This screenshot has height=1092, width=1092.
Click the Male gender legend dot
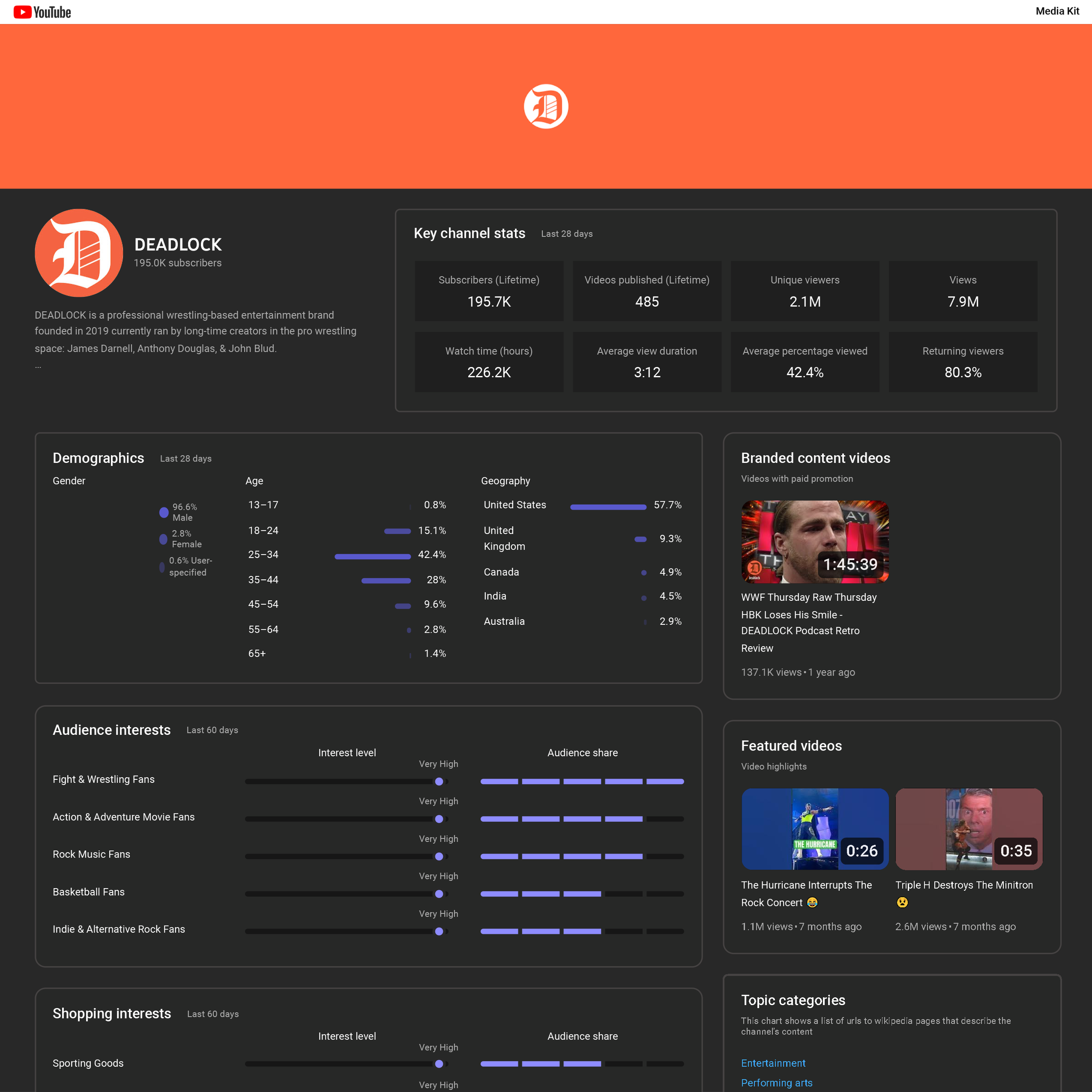click(x=164, y=512)
